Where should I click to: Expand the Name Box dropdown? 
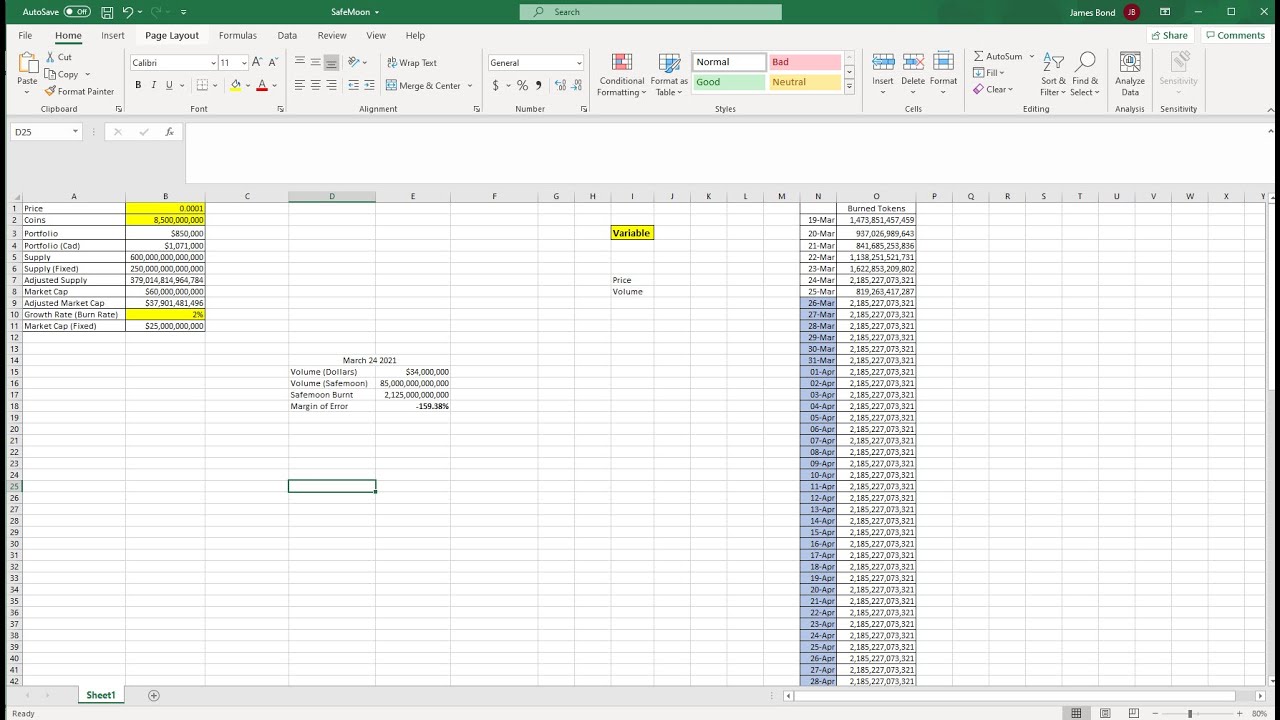[x=75, y=131]
